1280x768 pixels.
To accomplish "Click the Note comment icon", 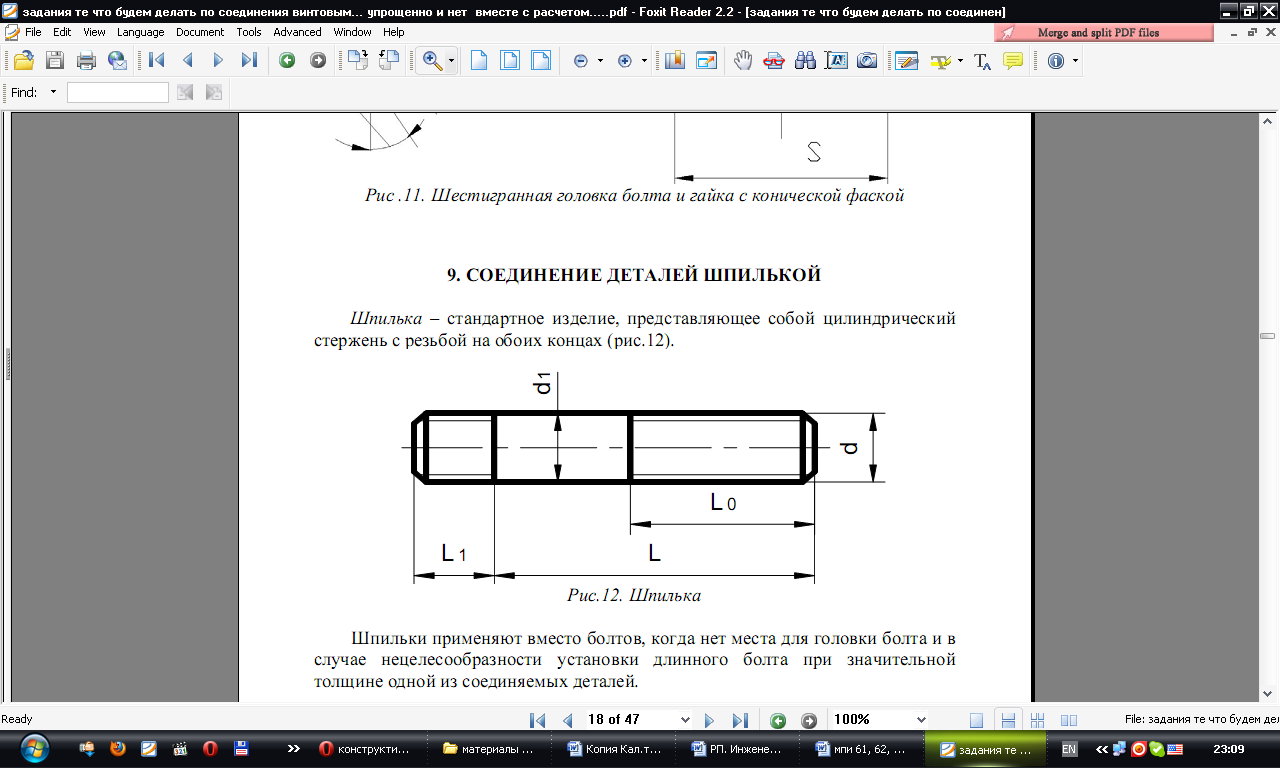I will (1013, 61).
